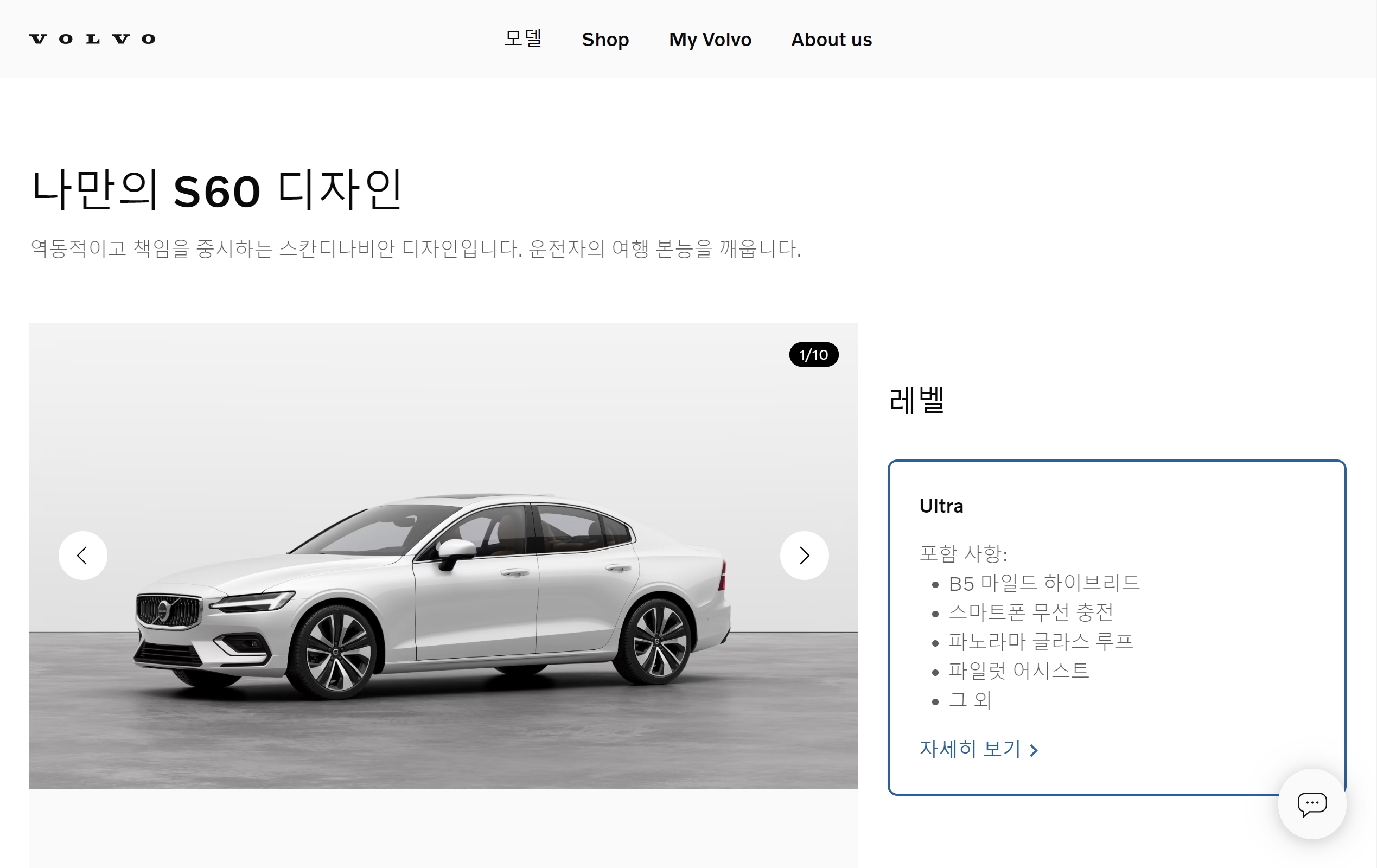Image resolution: width=1377 pixels, height=868 pixels.
Task: Go to My Volvo in navigation
Action: [x=710, y=40]
